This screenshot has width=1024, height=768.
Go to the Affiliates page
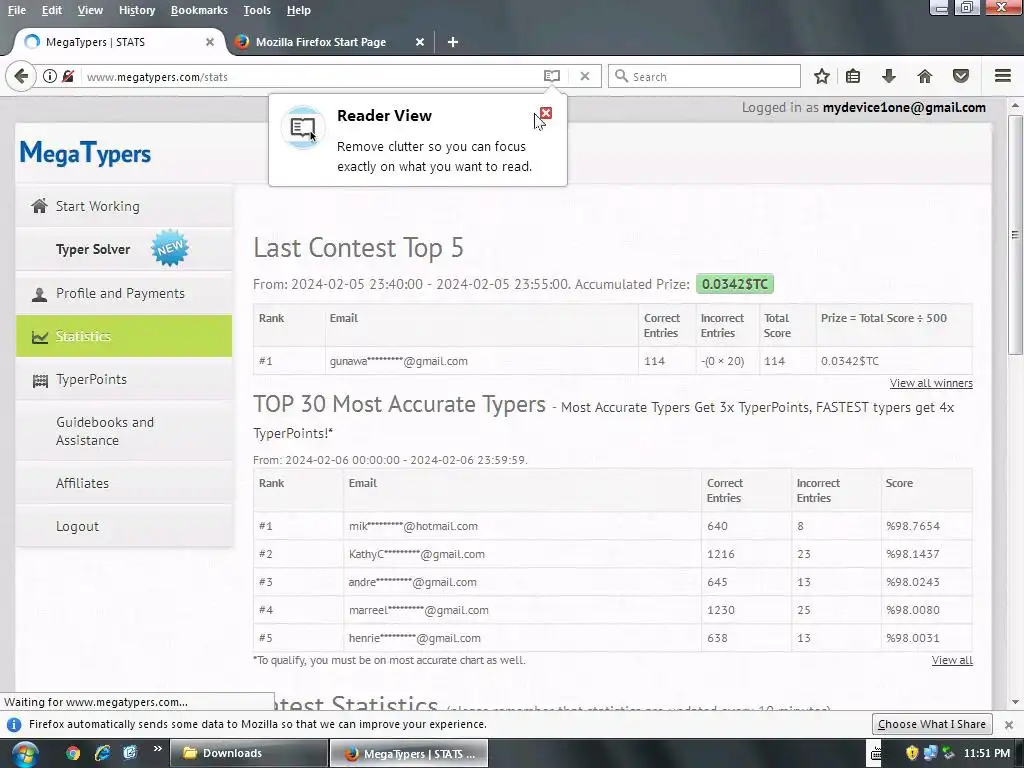(x=124, y=483)
